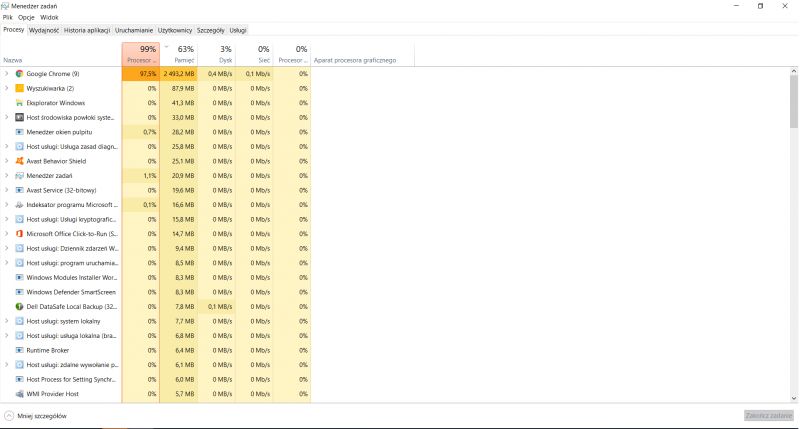The height and width of the screenshot is (429, 800).
Task: Click the Avast Behavior Shield icon
Action: pos(19,161)
